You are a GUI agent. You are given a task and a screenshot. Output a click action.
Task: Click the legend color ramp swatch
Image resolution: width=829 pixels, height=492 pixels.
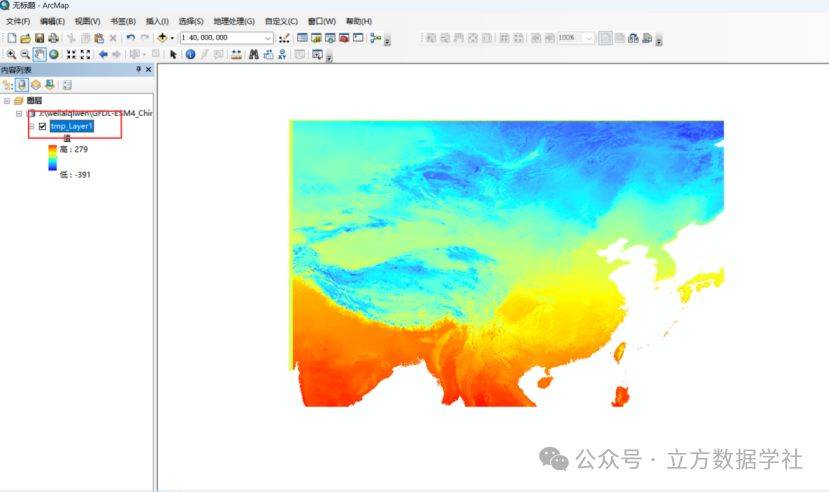coord(52,158)
